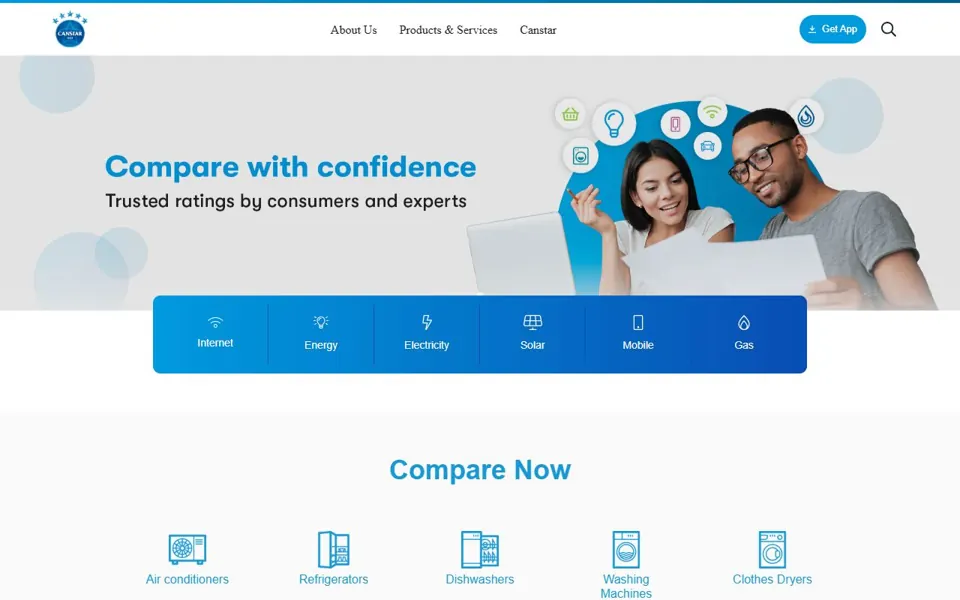
Task: Open the Refrigerators text link
Action: (x=334, y=579)
